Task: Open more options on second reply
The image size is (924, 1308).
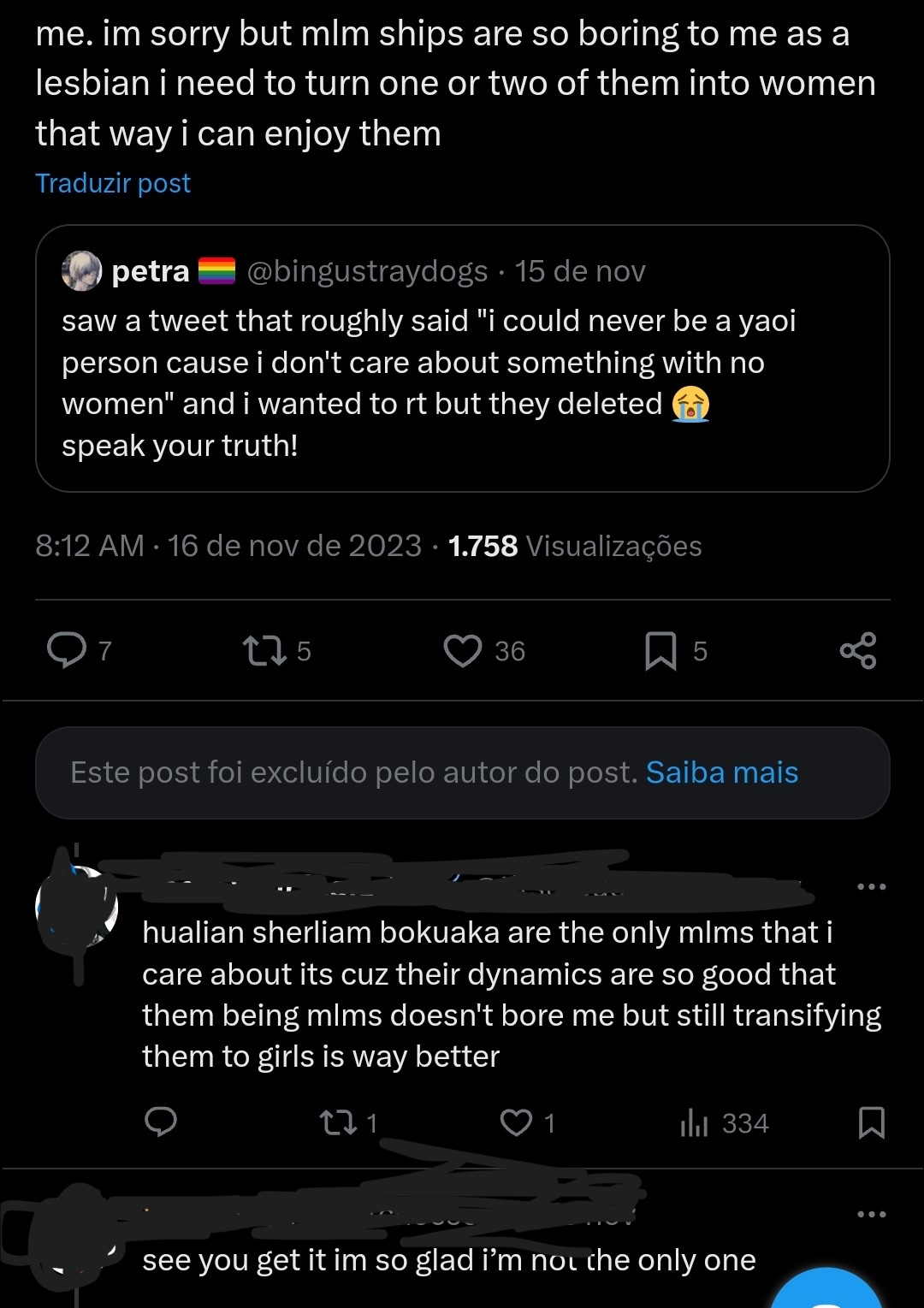Action: click(x=871, y=1214)
